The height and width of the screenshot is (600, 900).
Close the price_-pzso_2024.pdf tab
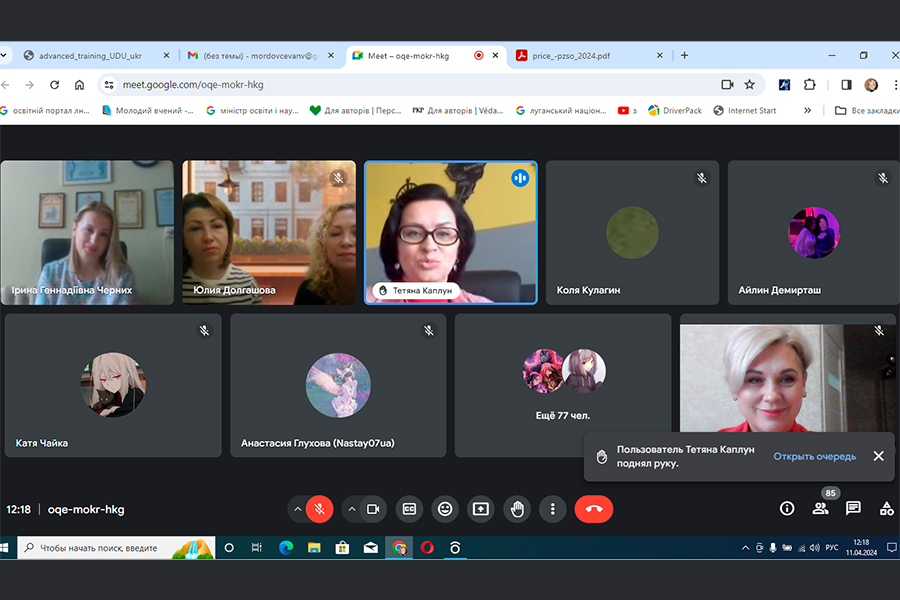click(x=660, y=55)
